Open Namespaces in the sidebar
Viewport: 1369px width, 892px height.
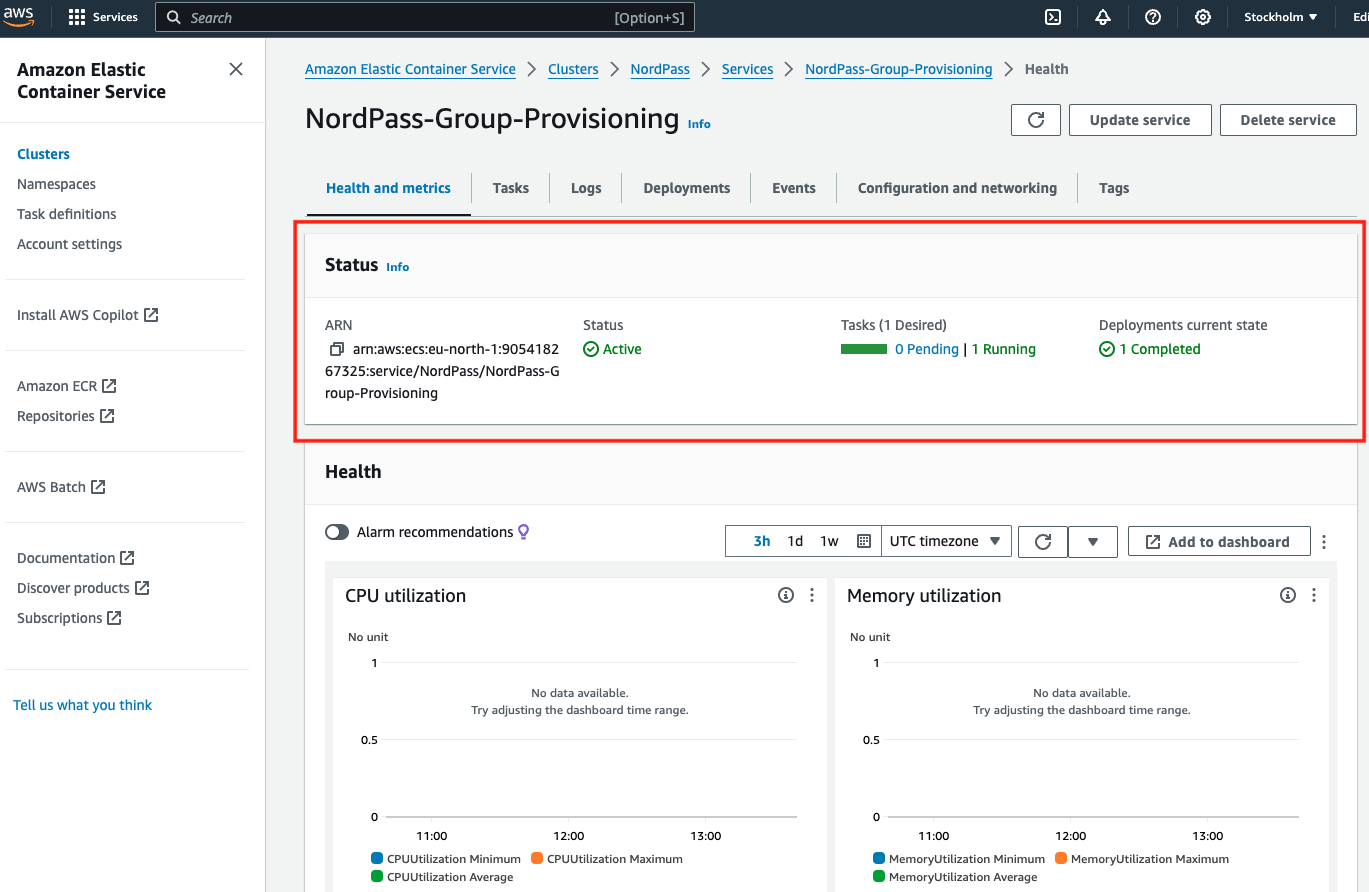tap(56, 184)
